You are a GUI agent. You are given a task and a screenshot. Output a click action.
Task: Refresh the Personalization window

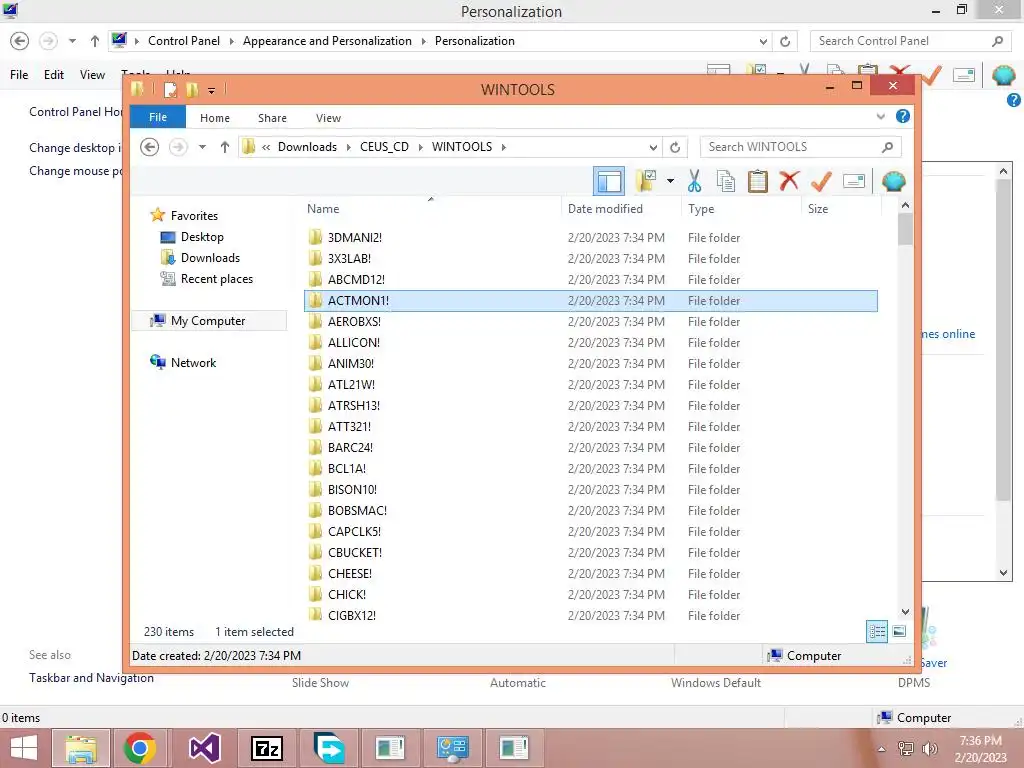point(785,41)
